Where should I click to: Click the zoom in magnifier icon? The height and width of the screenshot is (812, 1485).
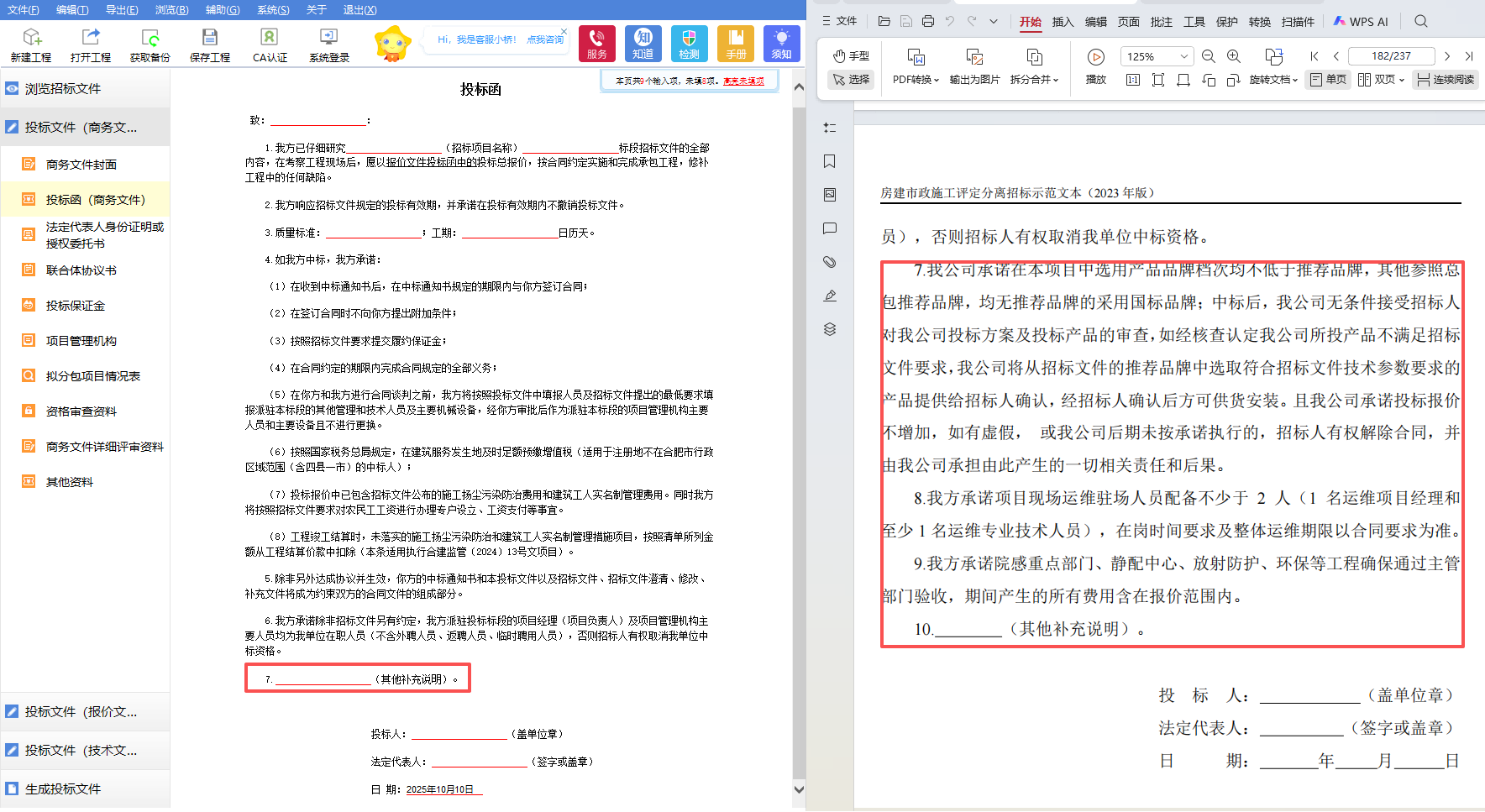pyautogui.click(x=1234, y=56)
